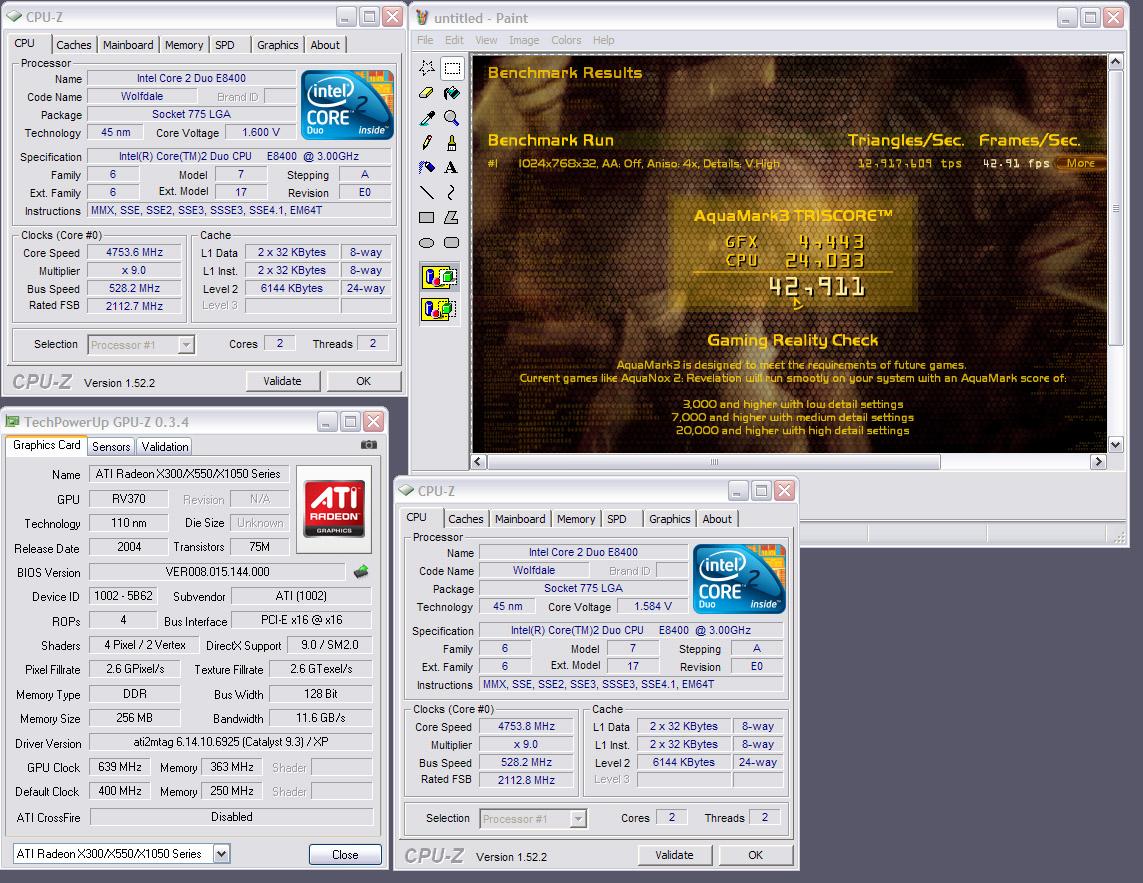Click Paint vertical scrollbar up arrow
This screenshot has height=883, width=1143.
coord(1115,63)
